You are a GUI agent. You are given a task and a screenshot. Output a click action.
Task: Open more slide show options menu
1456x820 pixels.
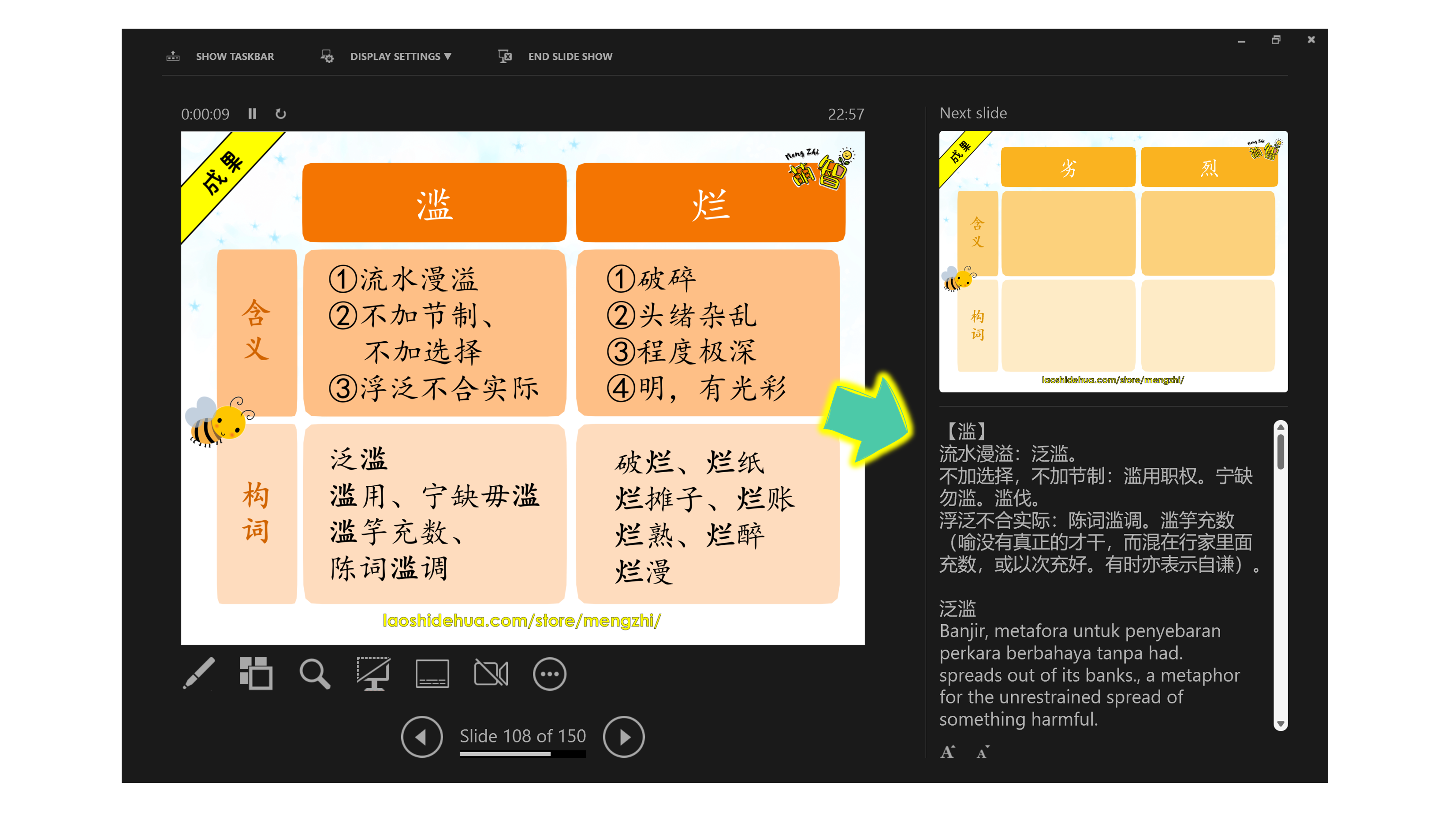point(549,674)
